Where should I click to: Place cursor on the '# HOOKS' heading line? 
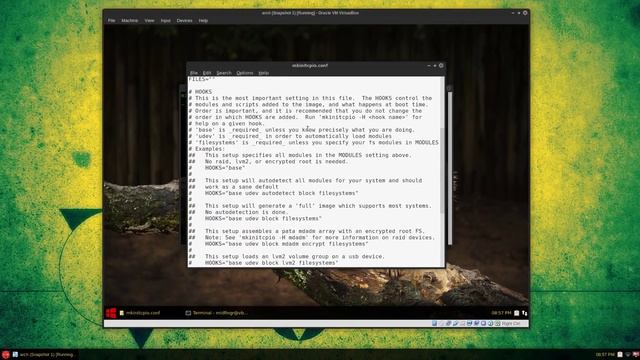point(200,92)
